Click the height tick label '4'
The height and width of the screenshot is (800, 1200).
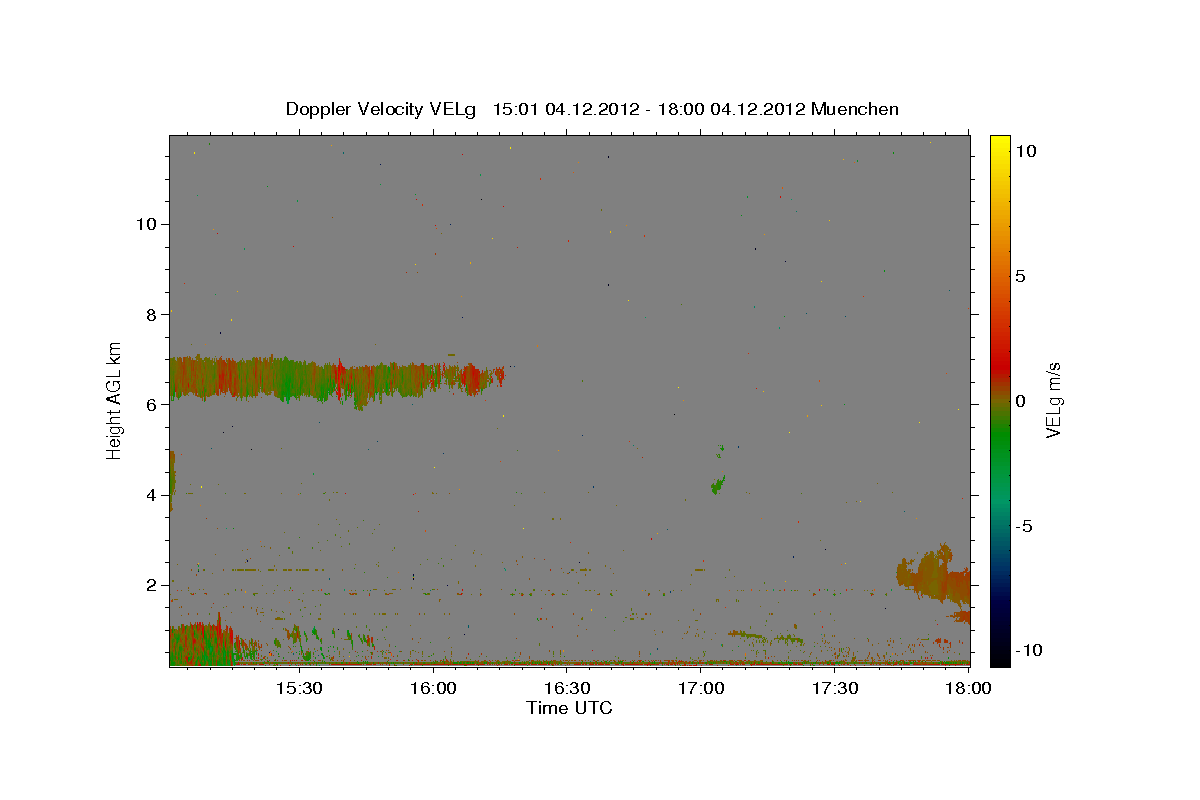pos(151,495)
